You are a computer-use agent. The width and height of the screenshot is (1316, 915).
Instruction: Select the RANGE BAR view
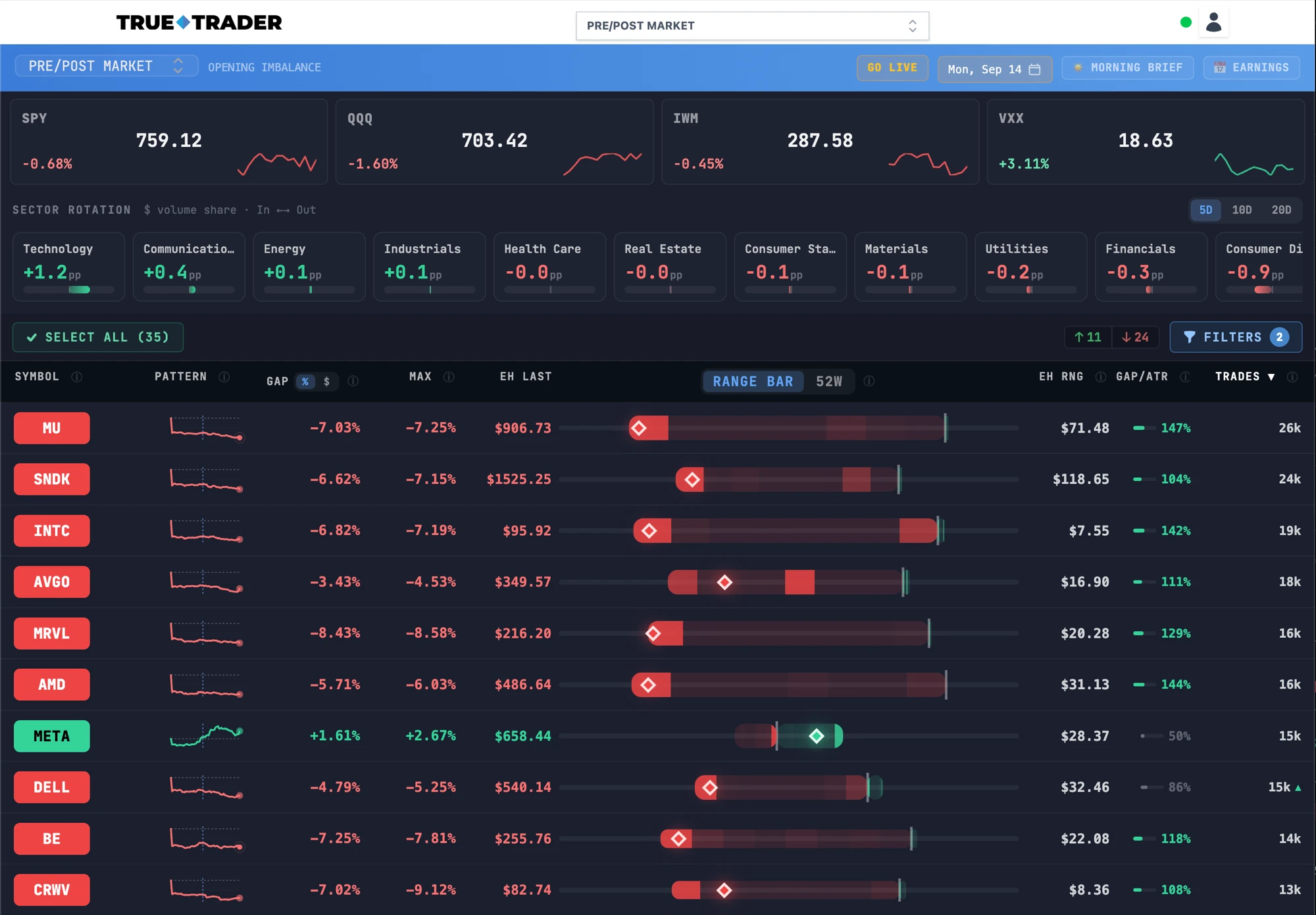(x=753, y=381)
